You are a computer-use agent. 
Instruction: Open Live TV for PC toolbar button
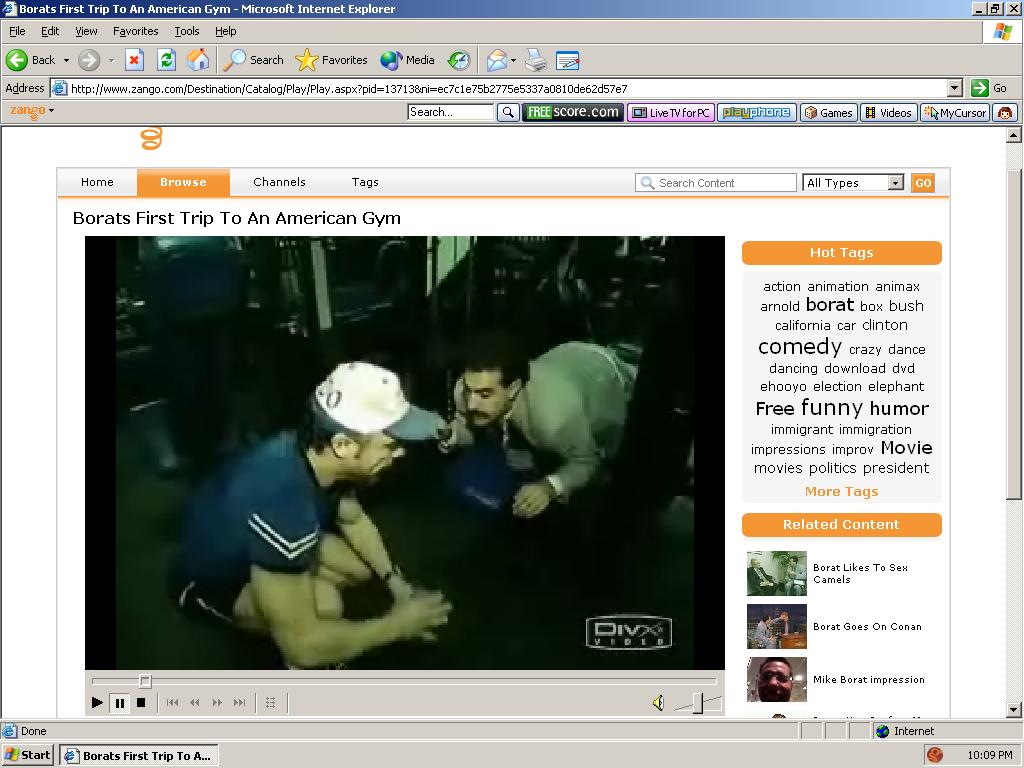coord(671,112)
